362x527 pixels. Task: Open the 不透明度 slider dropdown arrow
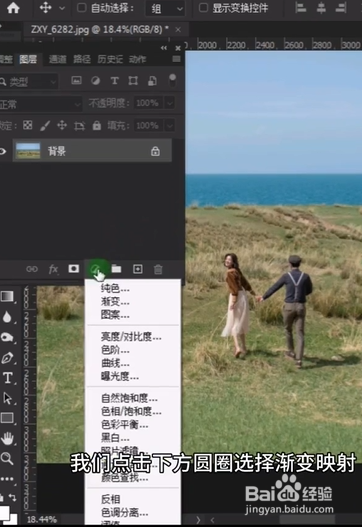coord(170,103)
